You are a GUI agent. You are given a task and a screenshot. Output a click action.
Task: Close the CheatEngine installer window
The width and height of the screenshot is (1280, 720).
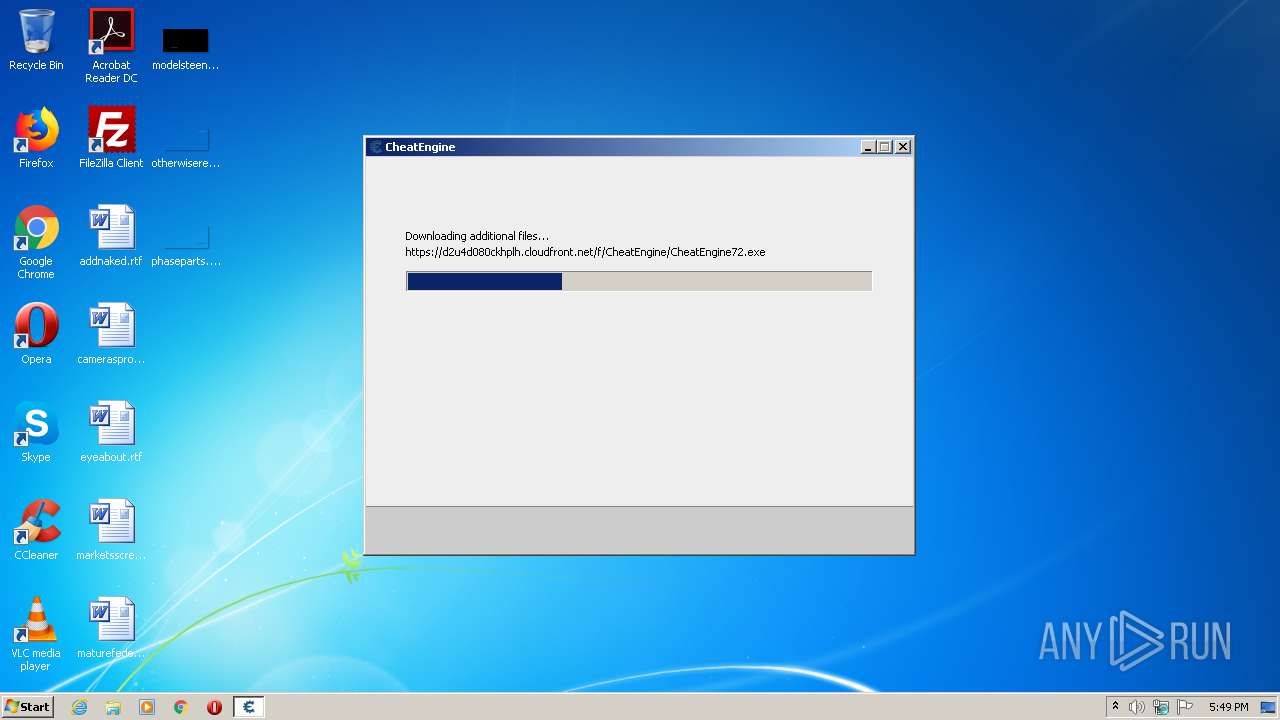902,147
